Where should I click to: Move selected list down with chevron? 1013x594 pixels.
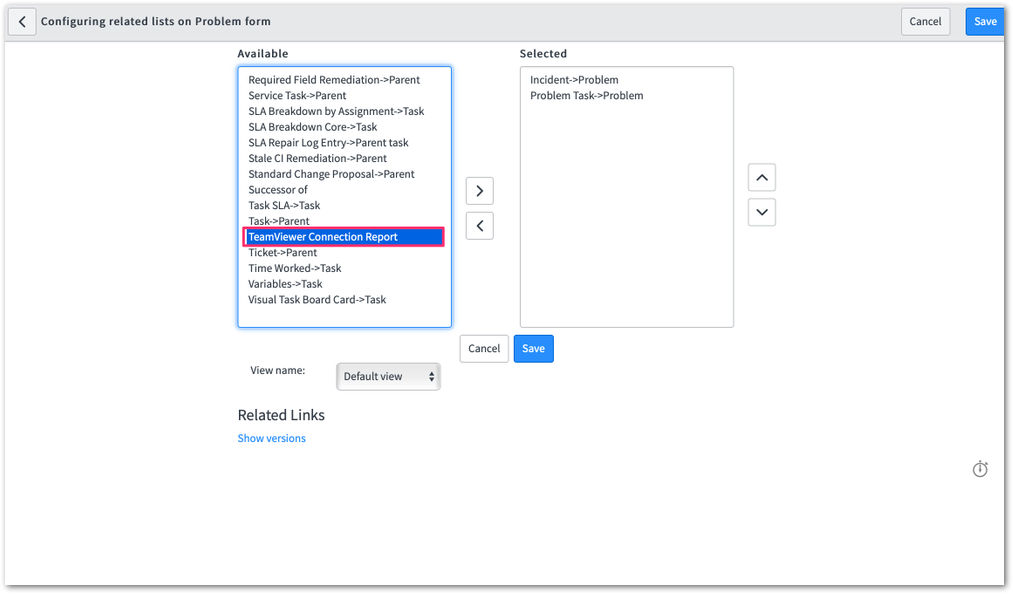(762, 212)
